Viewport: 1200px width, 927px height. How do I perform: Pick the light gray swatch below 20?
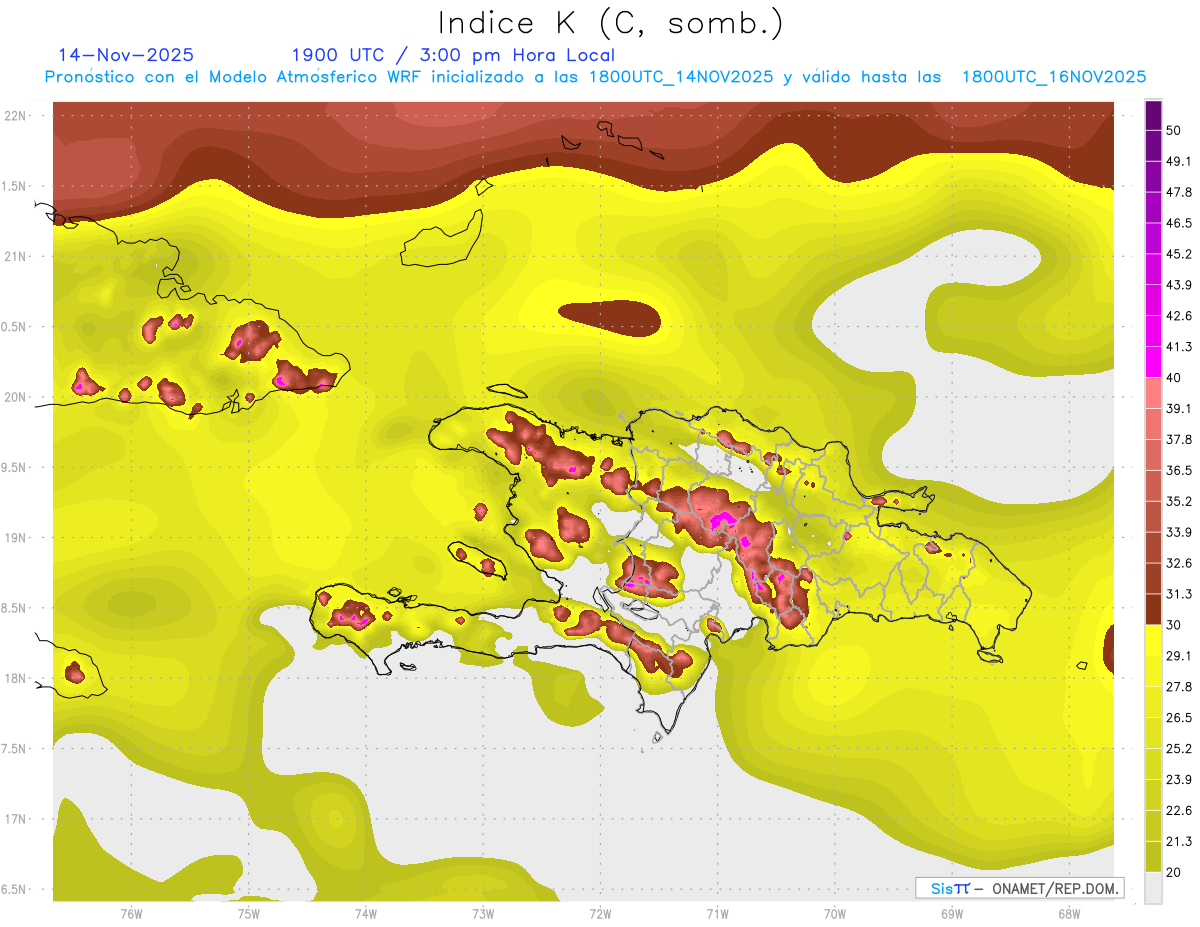(x=1153, y=888)
